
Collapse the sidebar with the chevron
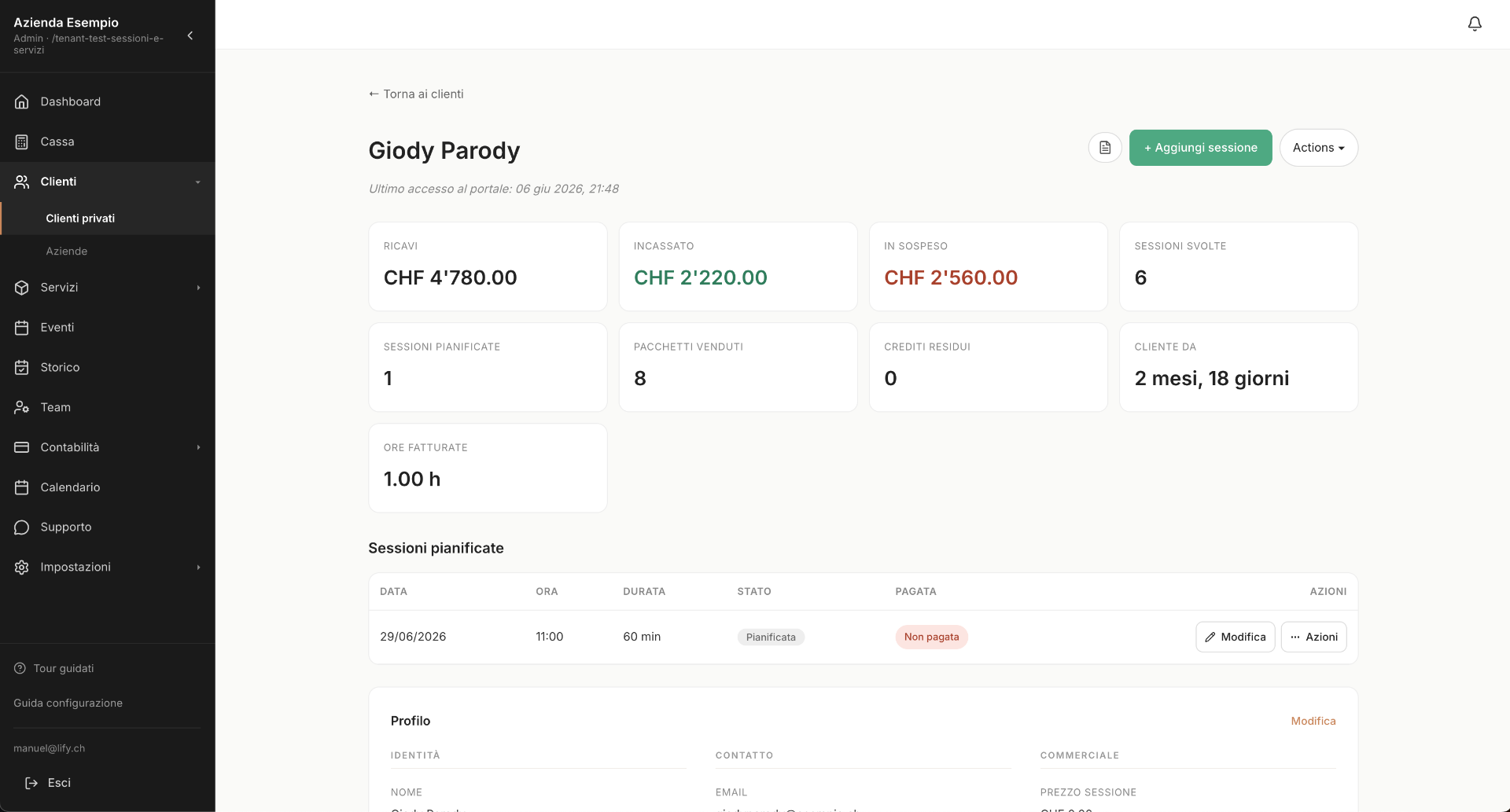click(190, 35)
